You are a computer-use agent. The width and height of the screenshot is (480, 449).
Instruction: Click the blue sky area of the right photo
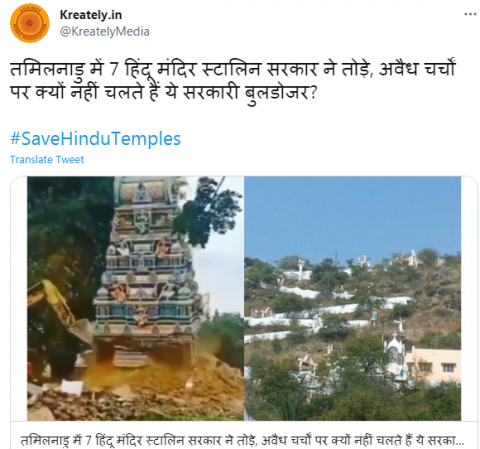[x=353, y=215]
